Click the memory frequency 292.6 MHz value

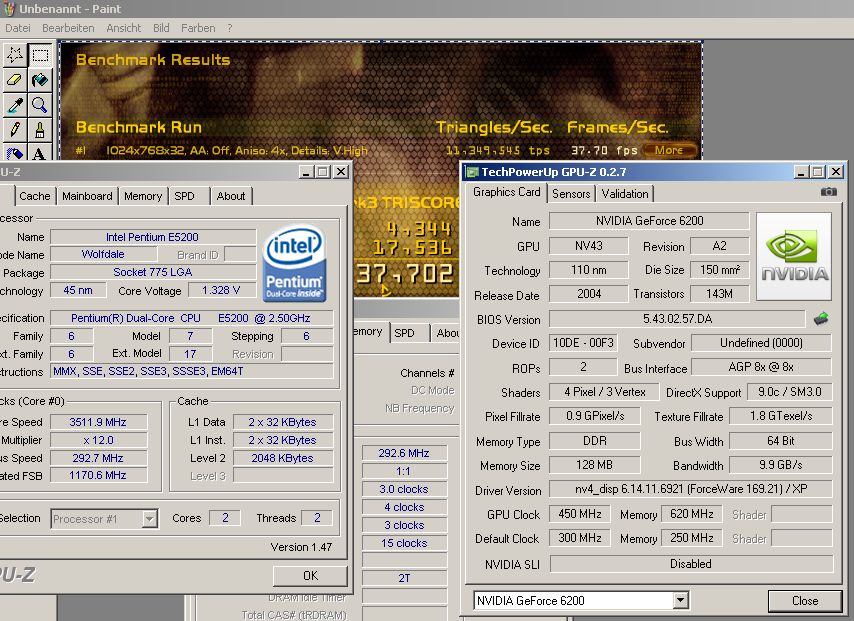pos(404,453)
